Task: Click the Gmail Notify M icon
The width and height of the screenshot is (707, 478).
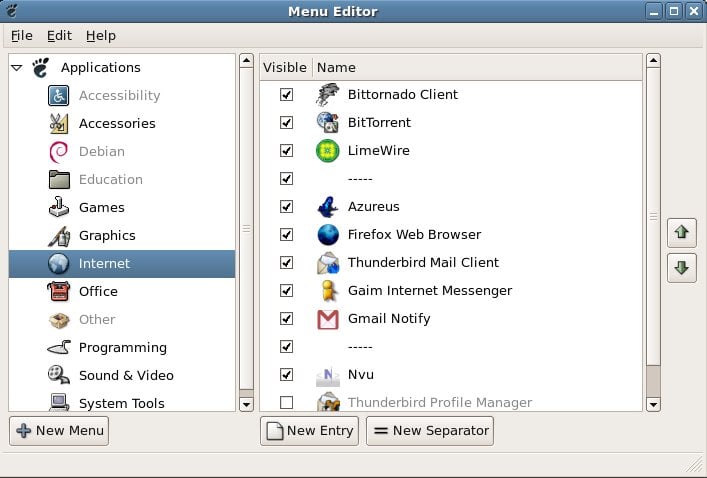Action: [328, 319]
